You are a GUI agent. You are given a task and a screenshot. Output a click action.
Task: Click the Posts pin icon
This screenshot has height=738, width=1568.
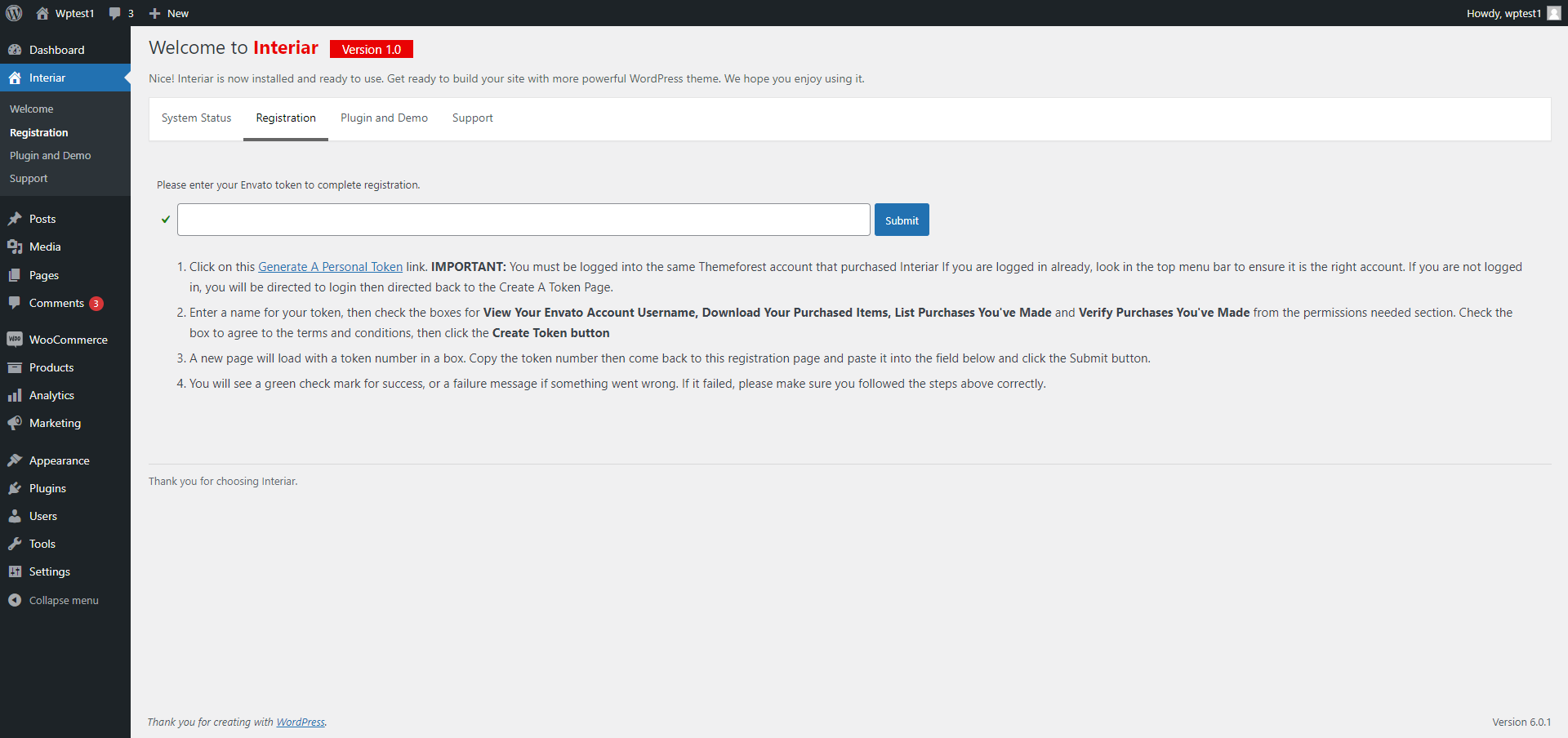tap(15, 219)
